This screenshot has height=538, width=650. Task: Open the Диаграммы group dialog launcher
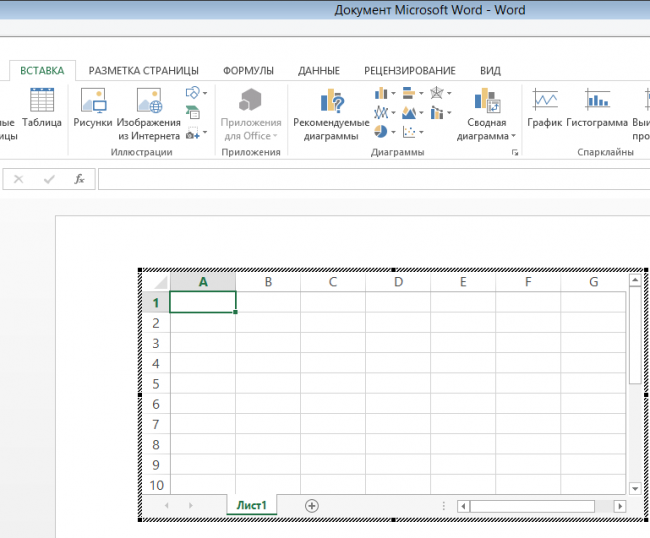pyautogui.click(x=515, y=153)
